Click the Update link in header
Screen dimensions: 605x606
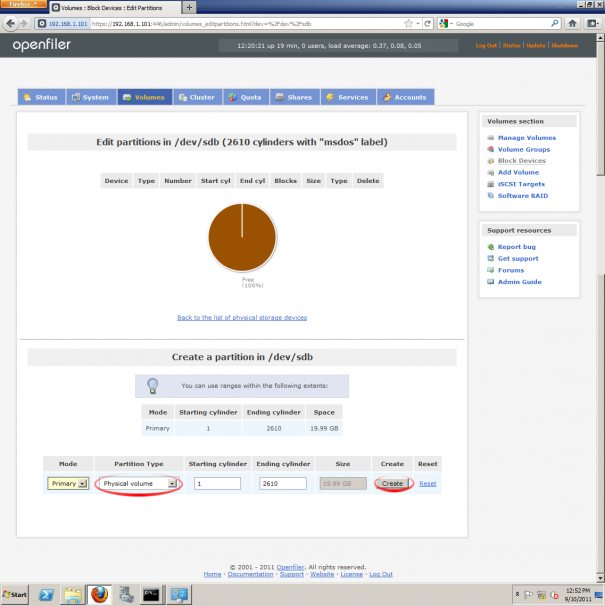coord(535,45)
